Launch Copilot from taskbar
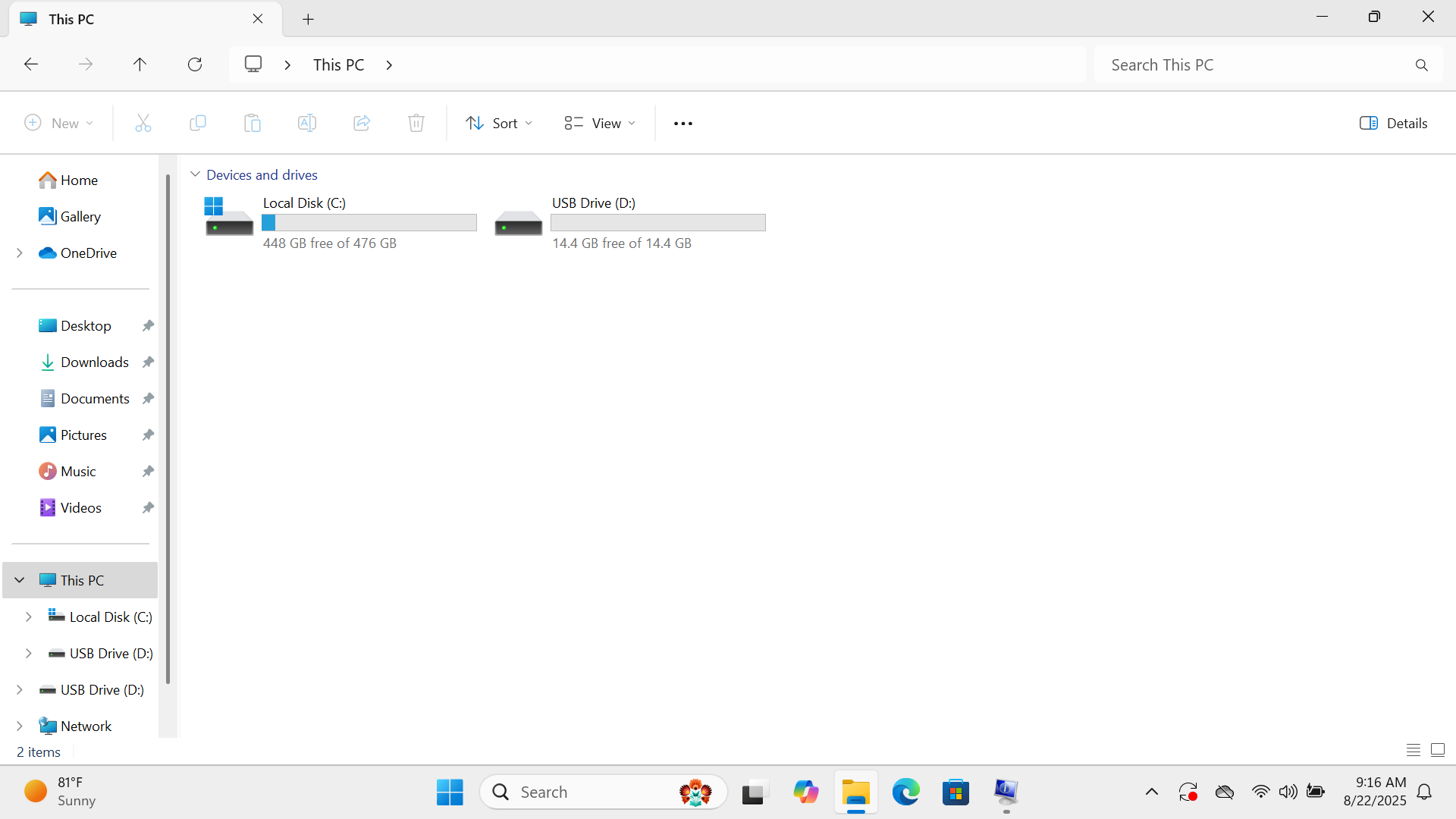 [805, 792]
